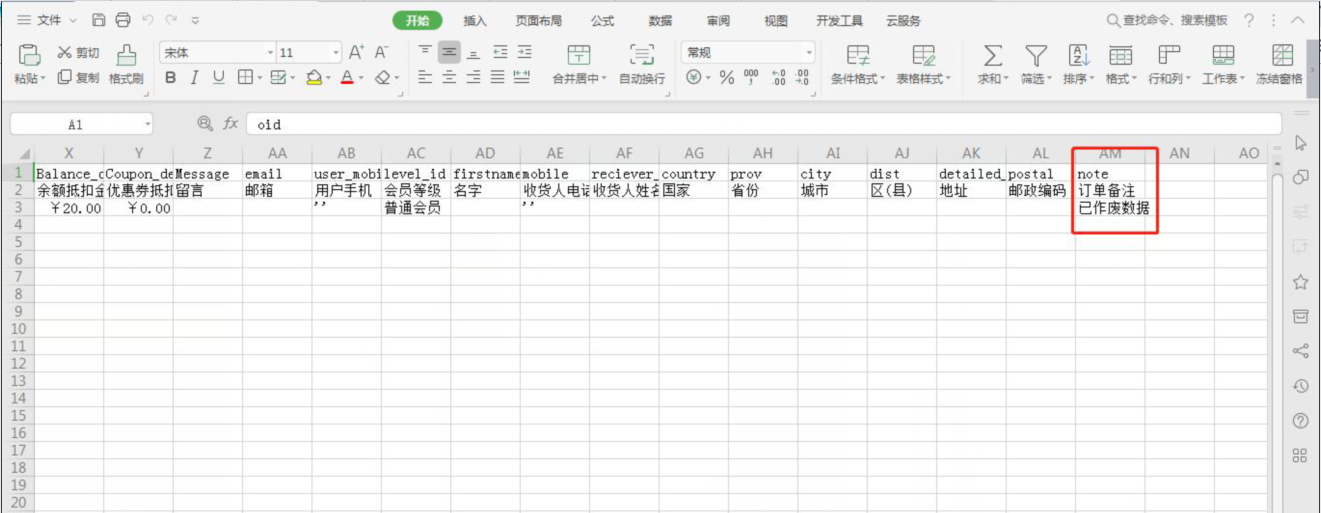Expand the font size dropdown showing 11
Screen dimensions: 1321x513
point(336,53)
